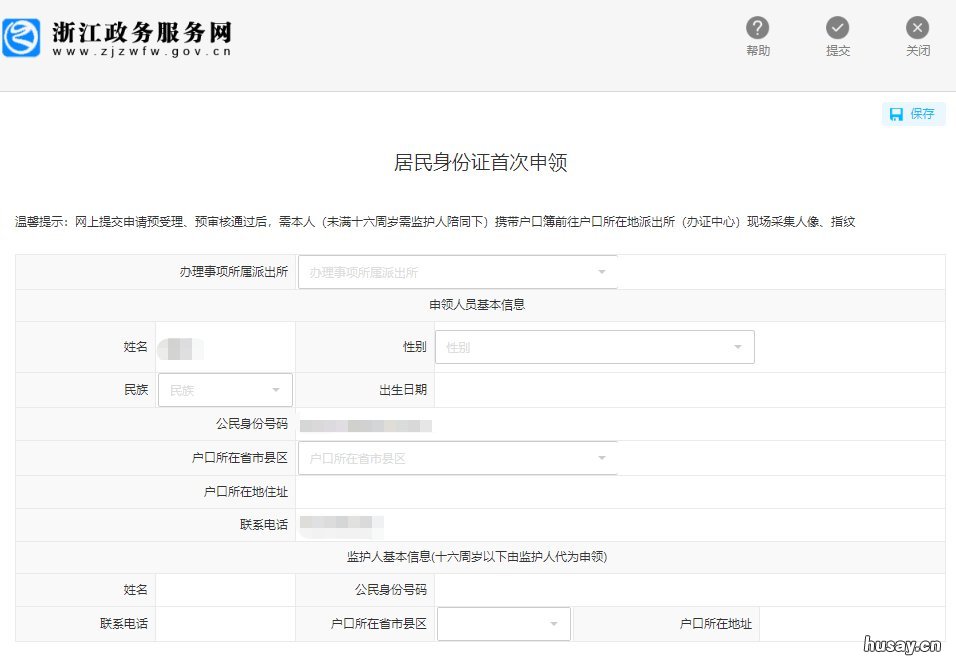The image size is (956, 662).
Task: Click the 帮助 help icon
Action: point(758,28)
